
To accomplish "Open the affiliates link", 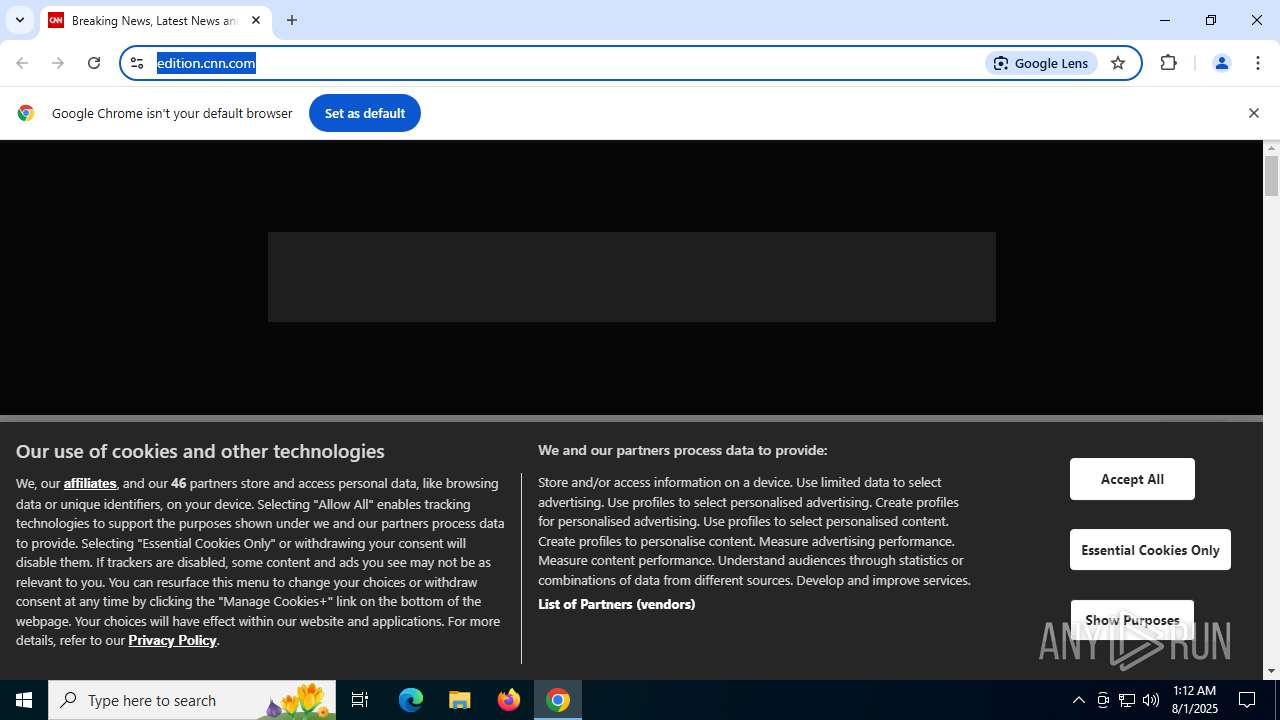I will (x=90, y=483).
